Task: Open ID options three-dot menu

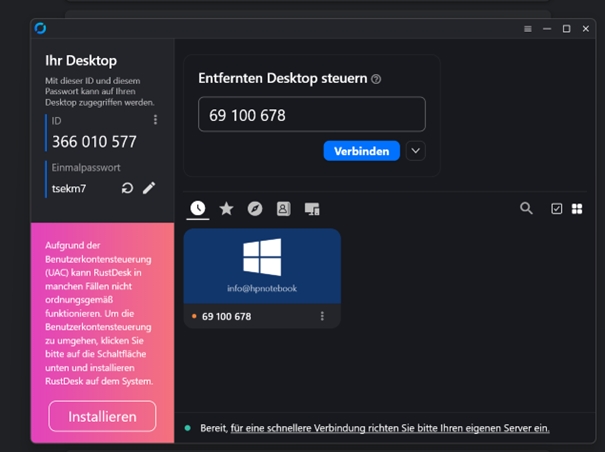Action: click(x=155, y=120)
